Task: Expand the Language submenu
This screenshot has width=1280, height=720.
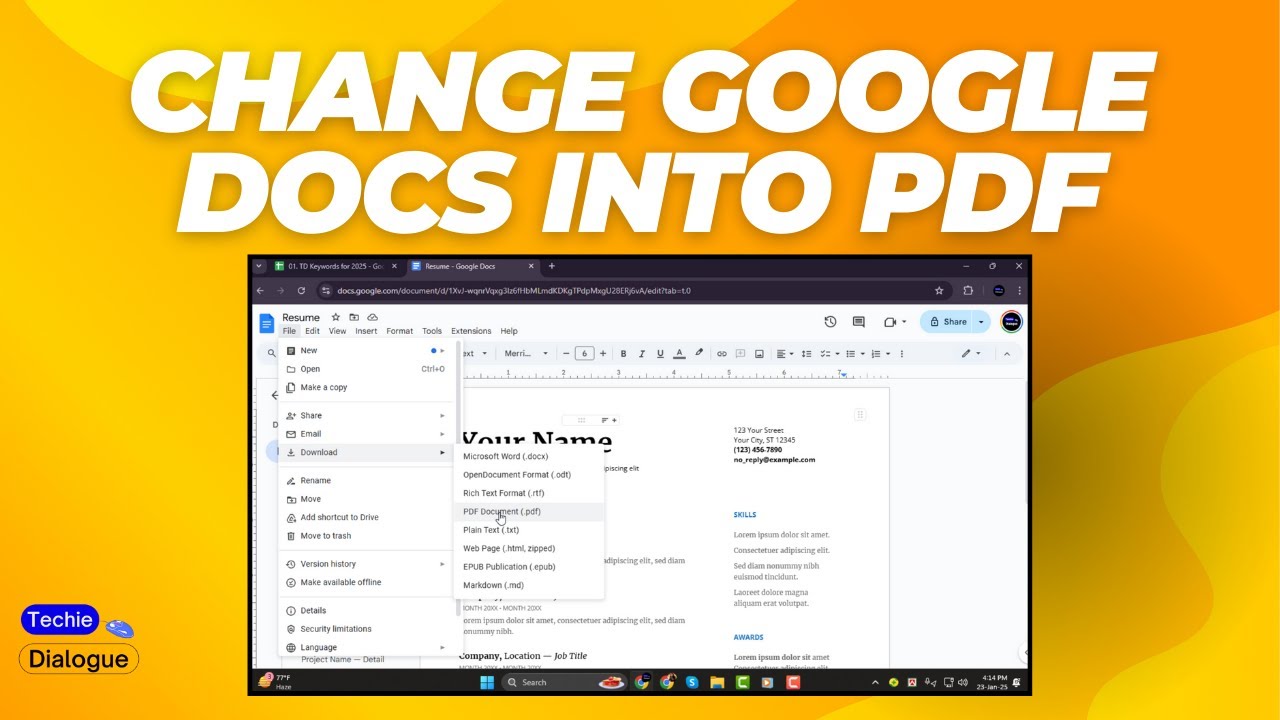Action: [x=366, y=648]
